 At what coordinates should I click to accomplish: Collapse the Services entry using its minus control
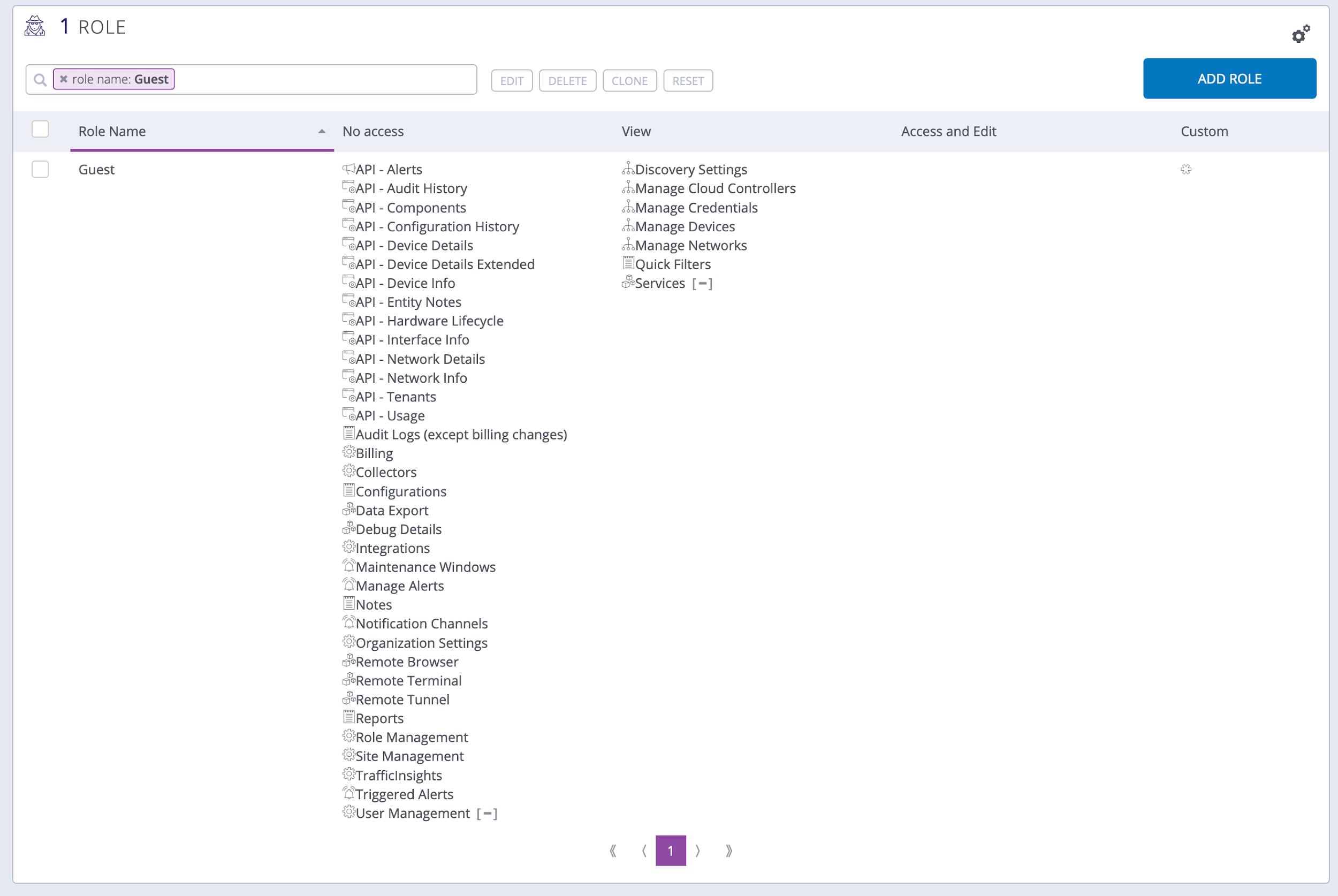point(702,283)
